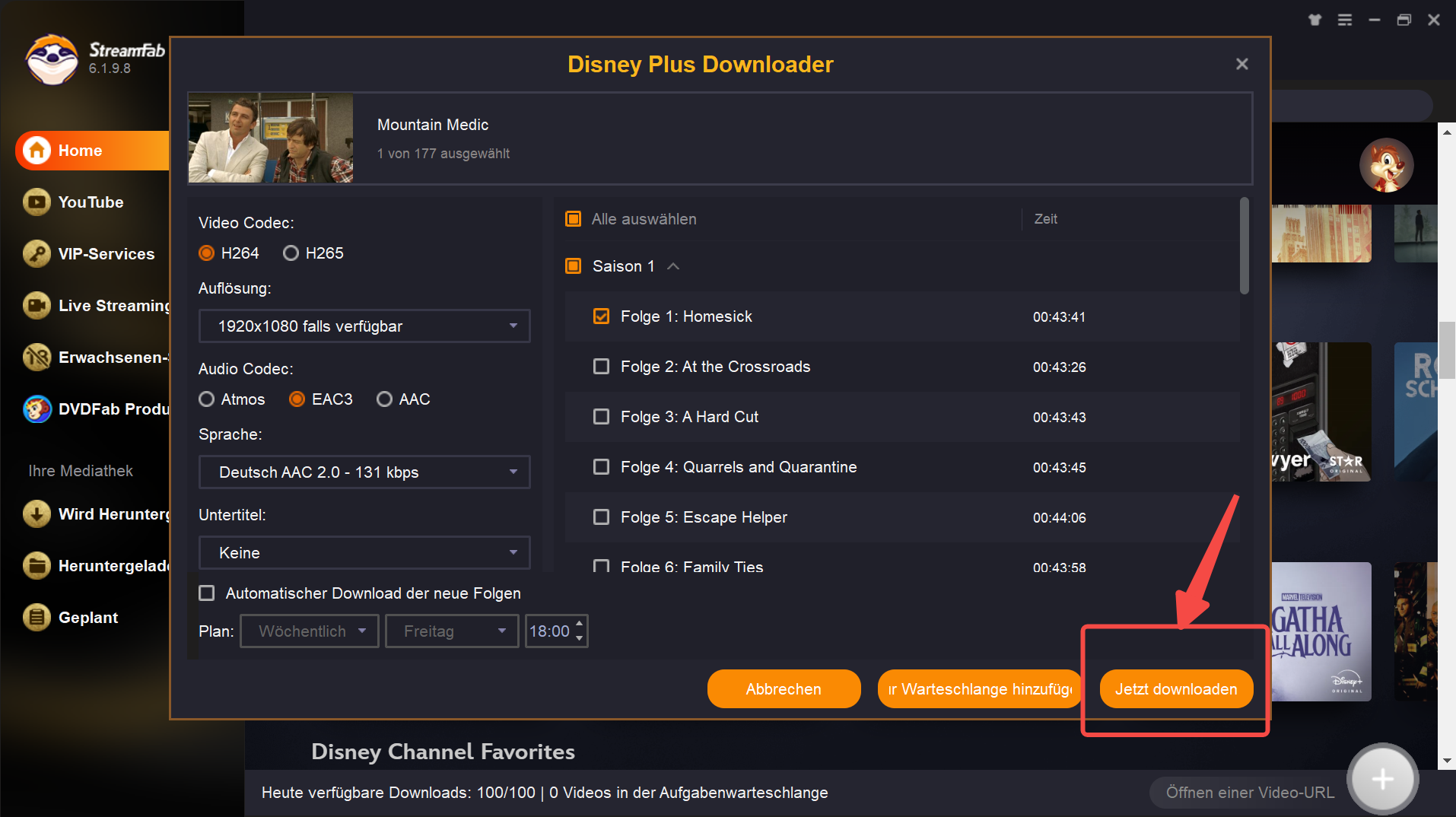This screenshot has height=817, width=1456.
Task: Click the Geplant schedule icon
Action: click(x=37, y=618)
